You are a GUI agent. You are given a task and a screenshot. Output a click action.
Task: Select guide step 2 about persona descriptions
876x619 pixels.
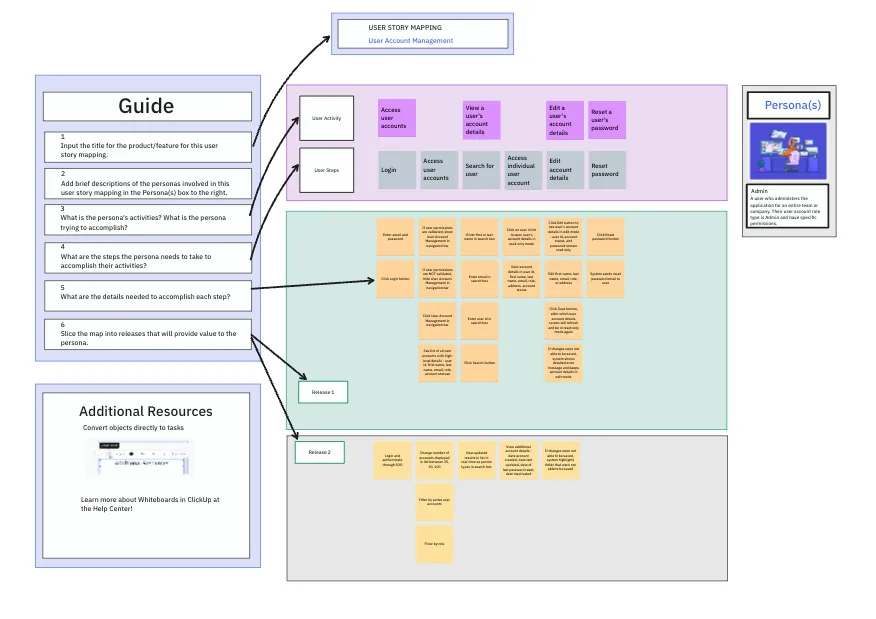(147, 184)
